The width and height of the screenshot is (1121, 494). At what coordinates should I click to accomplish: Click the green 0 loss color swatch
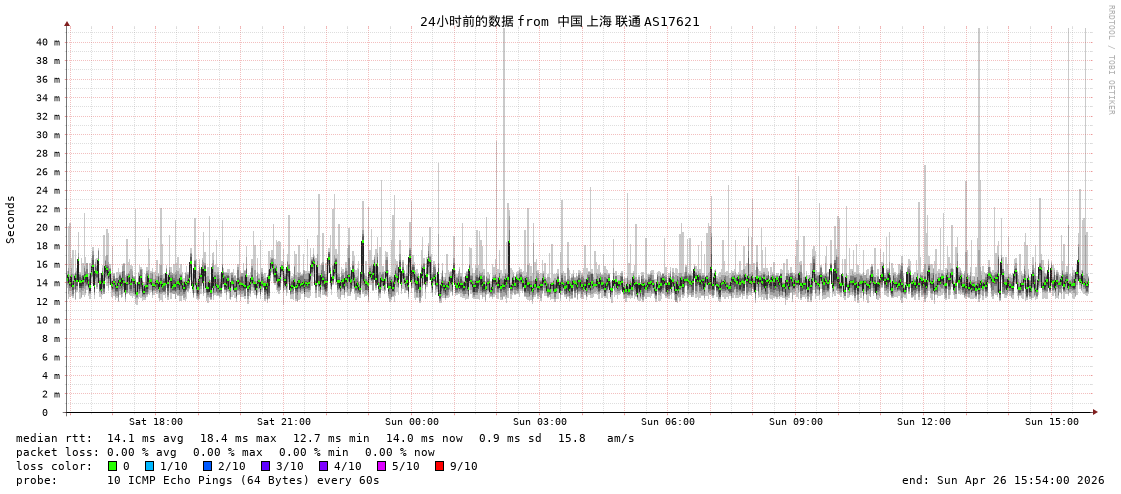113,466
